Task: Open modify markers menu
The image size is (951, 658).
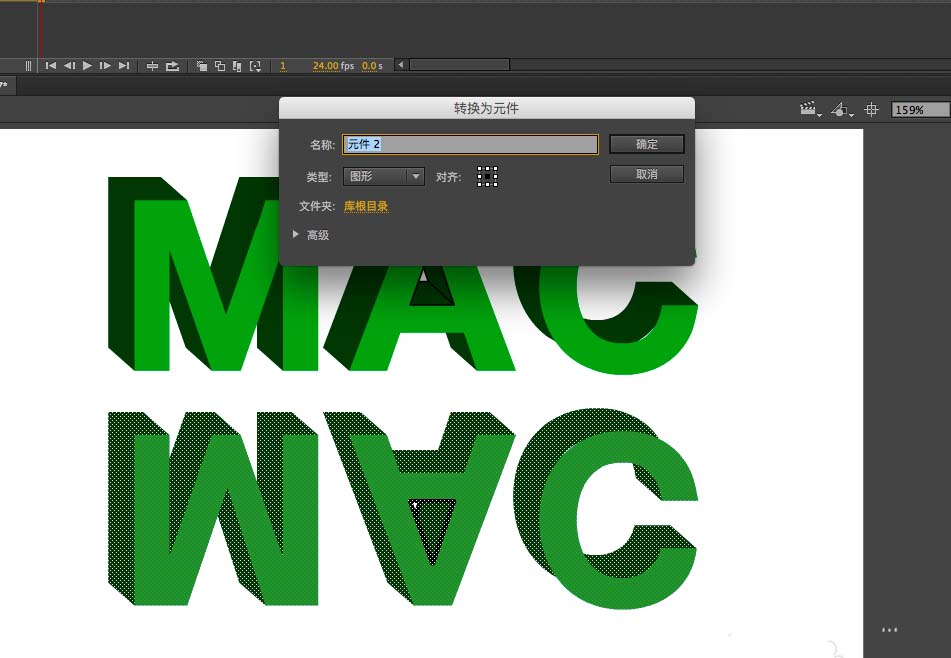Action: click(x=255, y=66)
